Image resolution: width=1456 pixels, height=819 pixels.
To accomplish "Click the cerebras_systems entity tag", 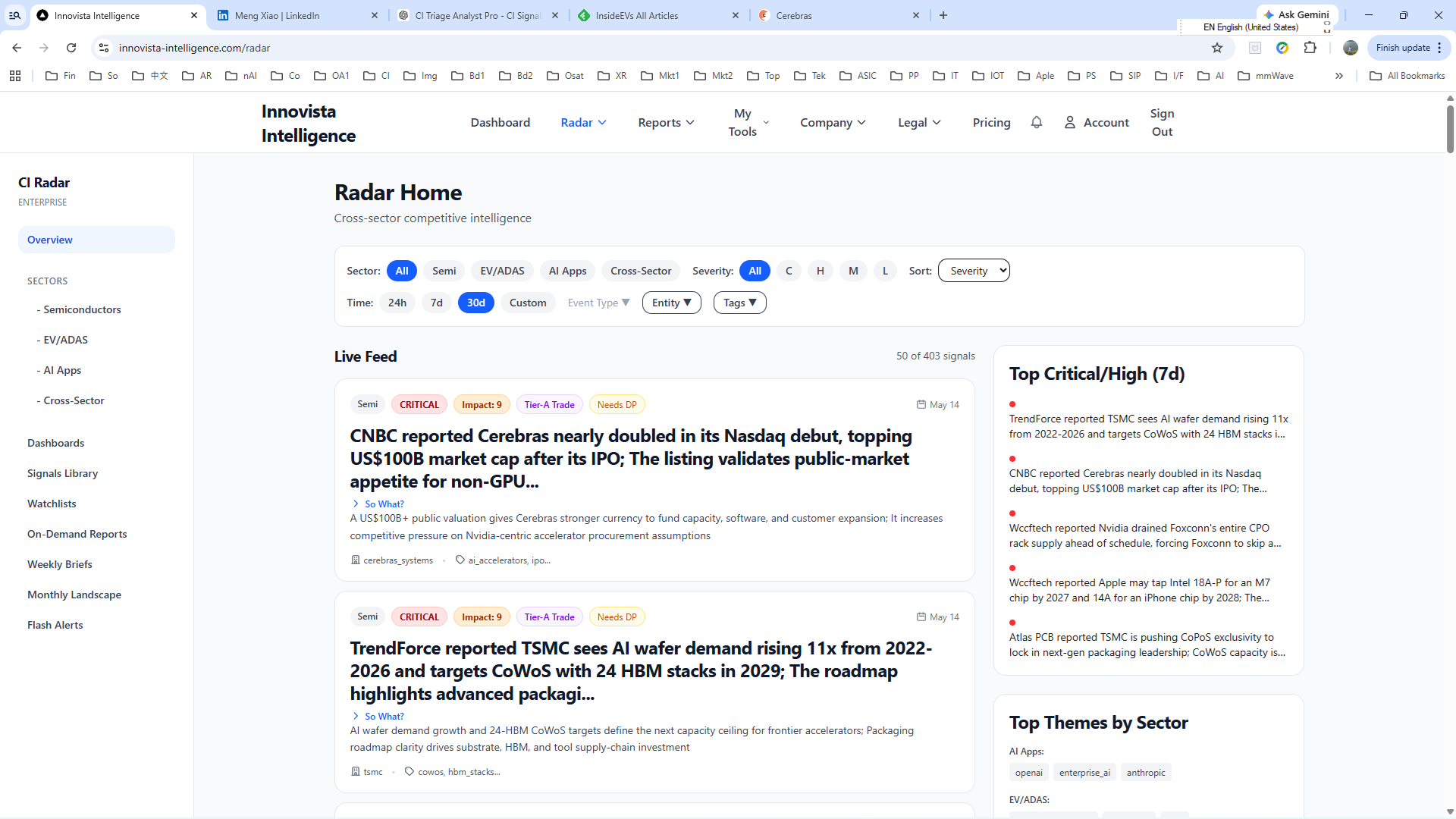I will click(392, 560).
